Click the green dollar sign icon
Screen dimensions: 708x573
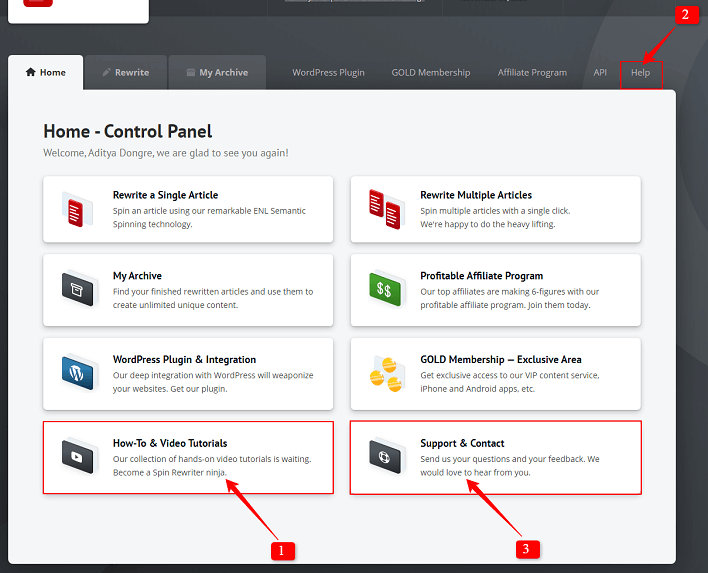pyautogui.click(x=385, y=289)
